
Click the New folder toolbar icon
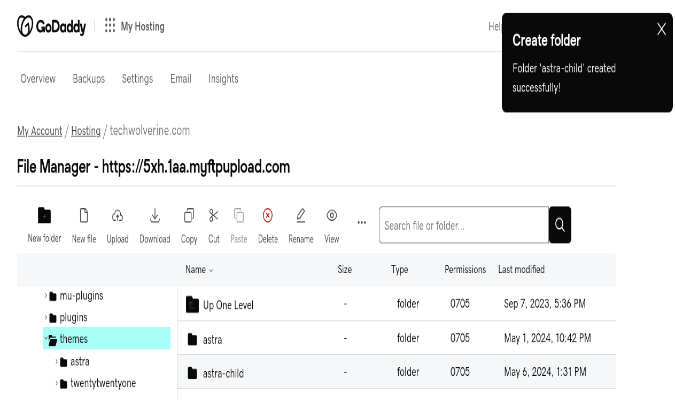coord(44,216)
